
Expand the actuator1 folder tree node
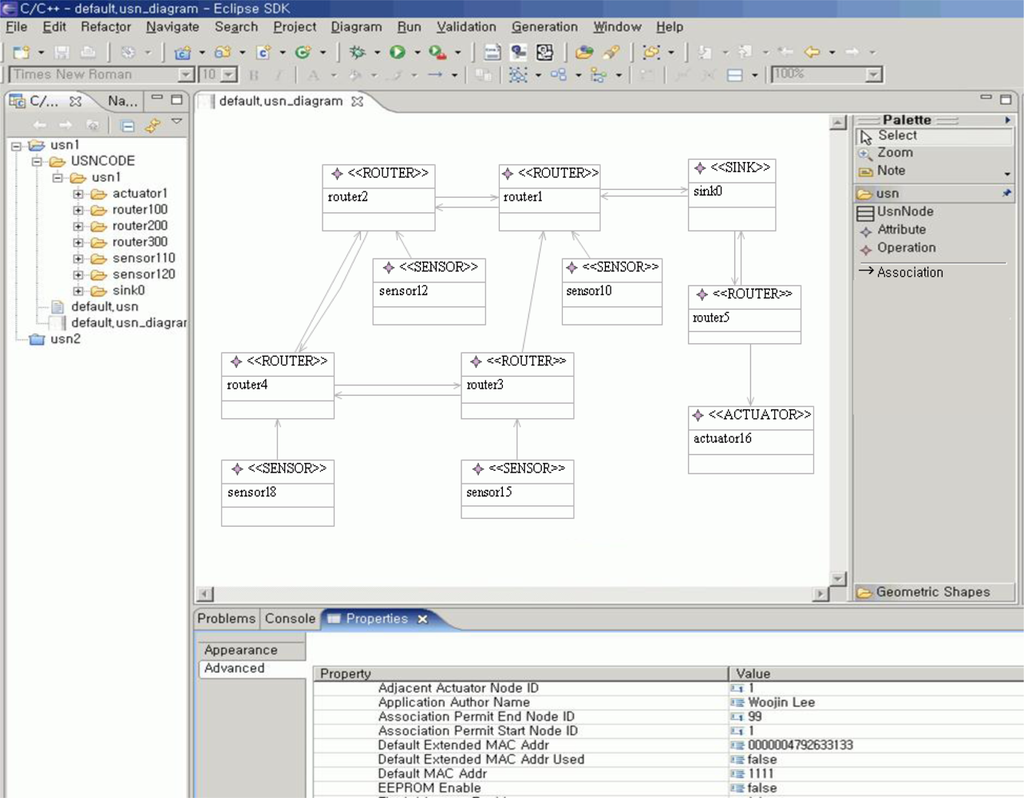coord(78,194)
